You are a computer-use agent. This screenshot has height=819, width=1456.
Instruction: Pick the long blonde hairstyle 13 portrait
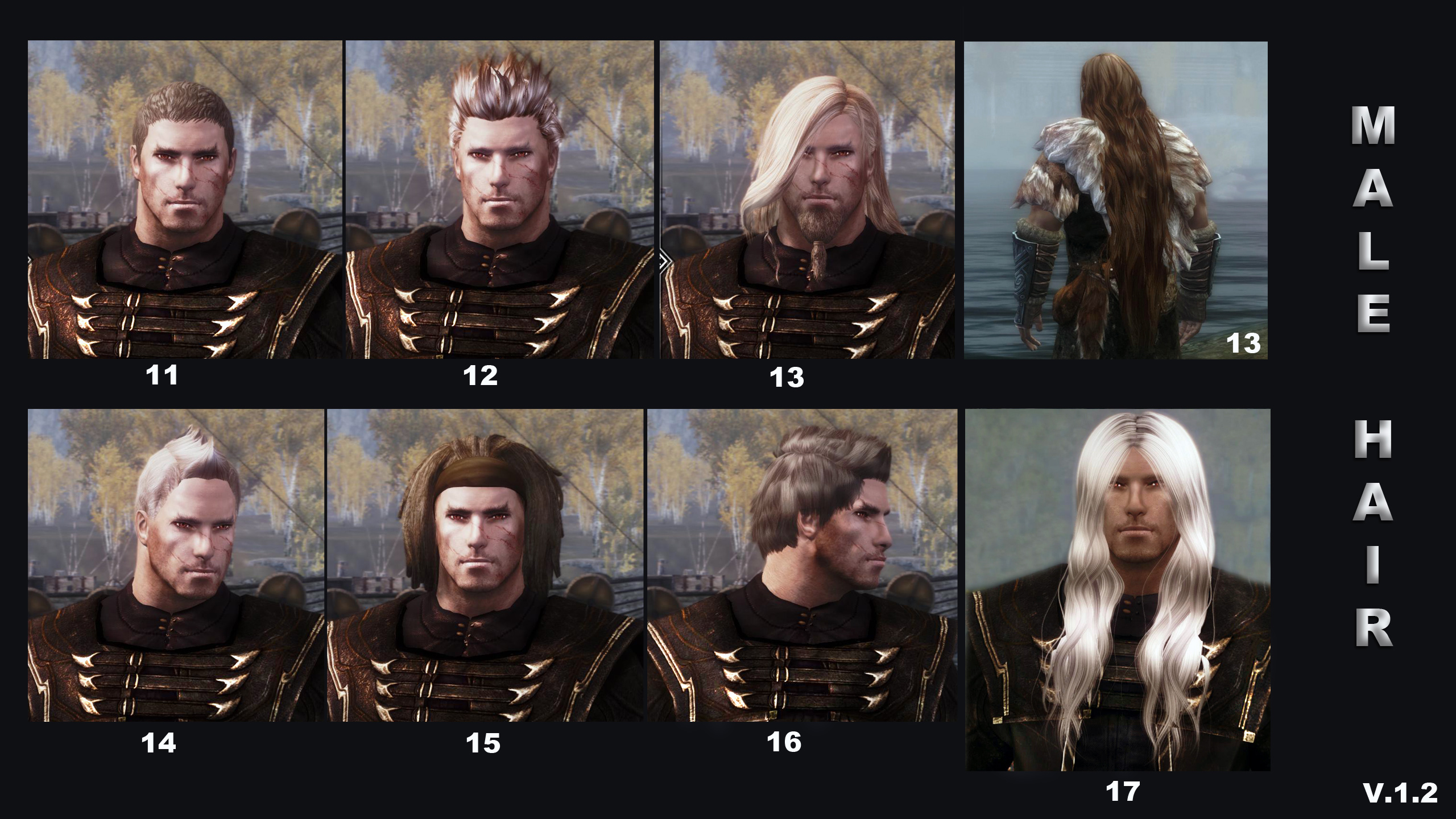pos(807,199)
